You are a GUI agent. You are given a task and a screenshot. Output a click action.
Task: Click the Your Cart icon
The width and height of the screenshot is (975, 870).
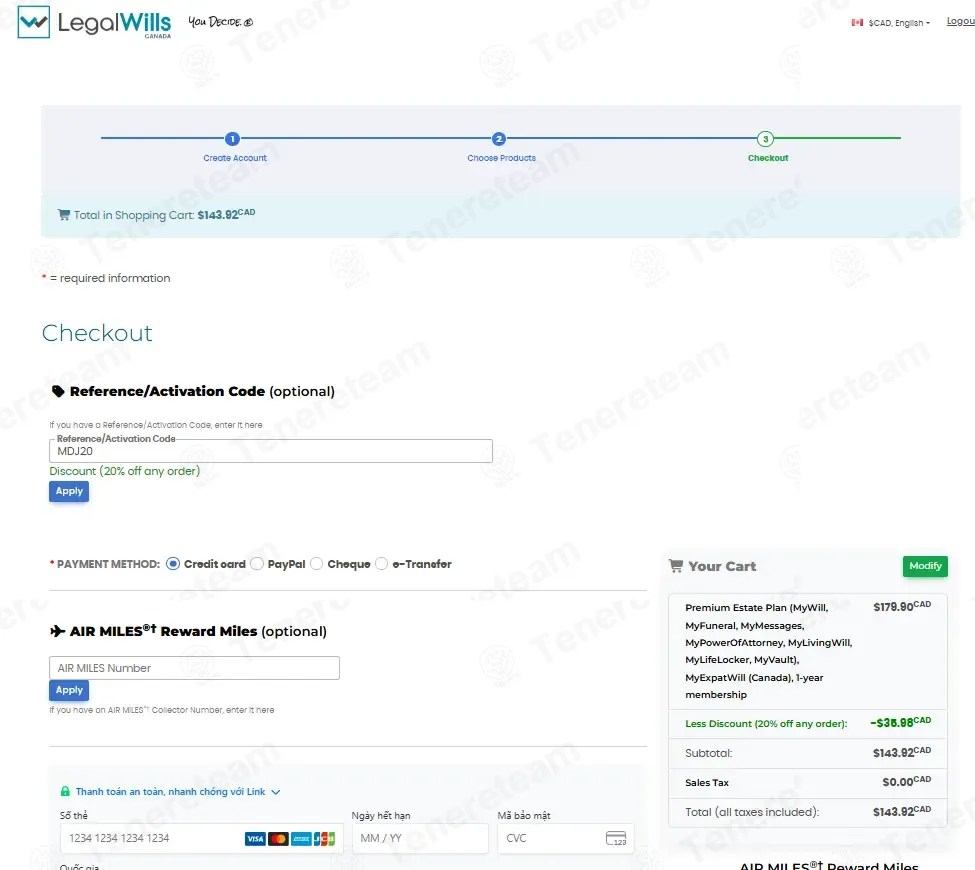click(675, 566)
